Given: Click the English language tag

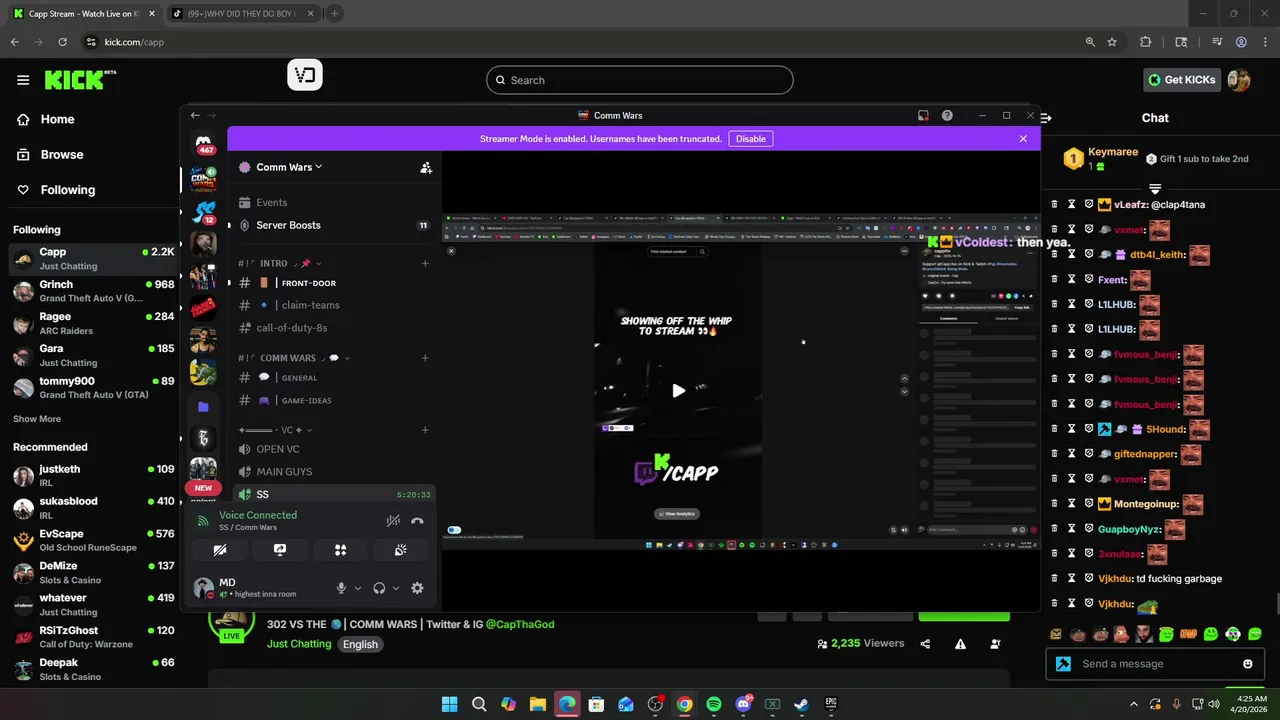Looking at the screenshot, I should point(360,644).
